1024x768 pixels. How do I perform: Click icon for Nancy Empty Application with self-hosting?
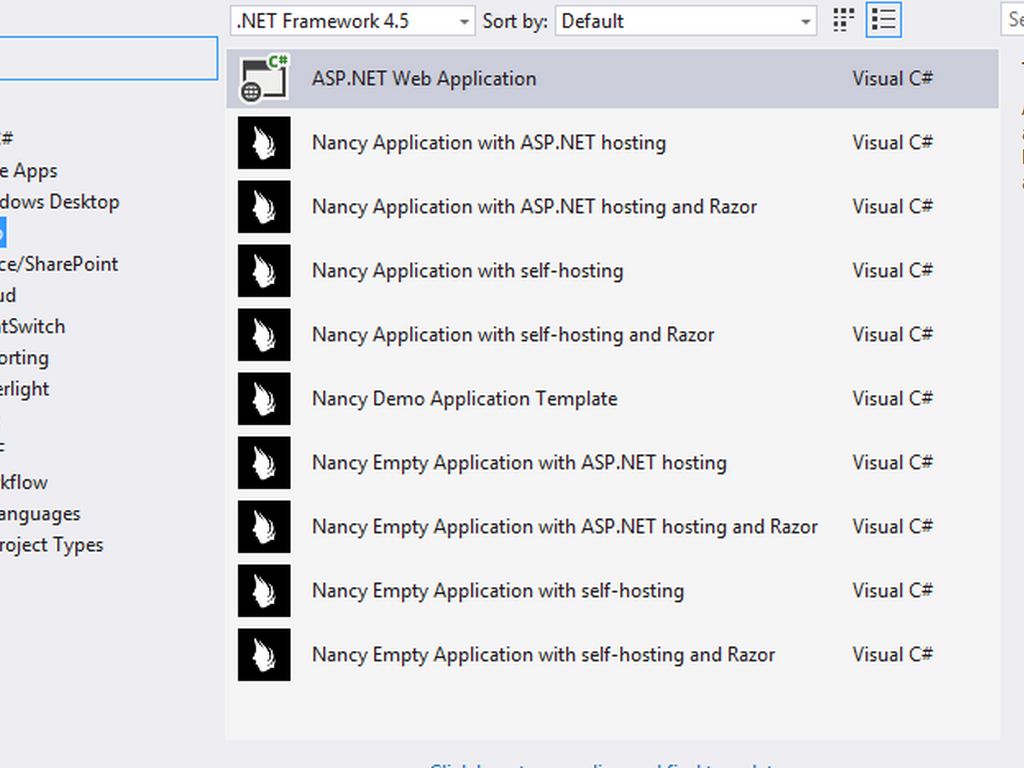(x=264, y=590)
